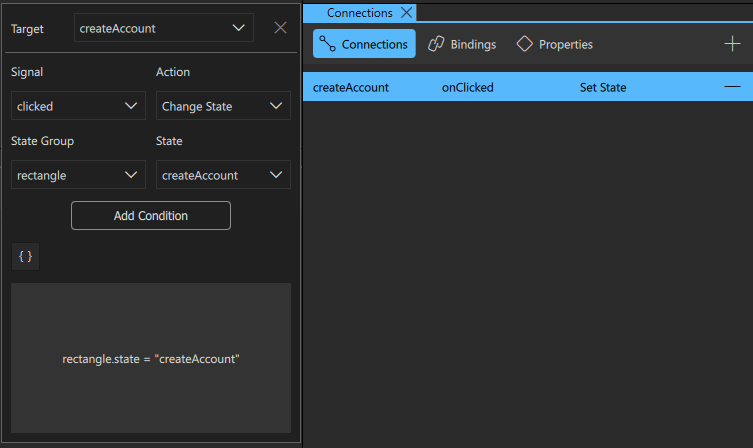Click the rectangle.state expression code preview
The height and width of the screenshot is (448, 753).
pyautogui.click(x=151, y=358)
